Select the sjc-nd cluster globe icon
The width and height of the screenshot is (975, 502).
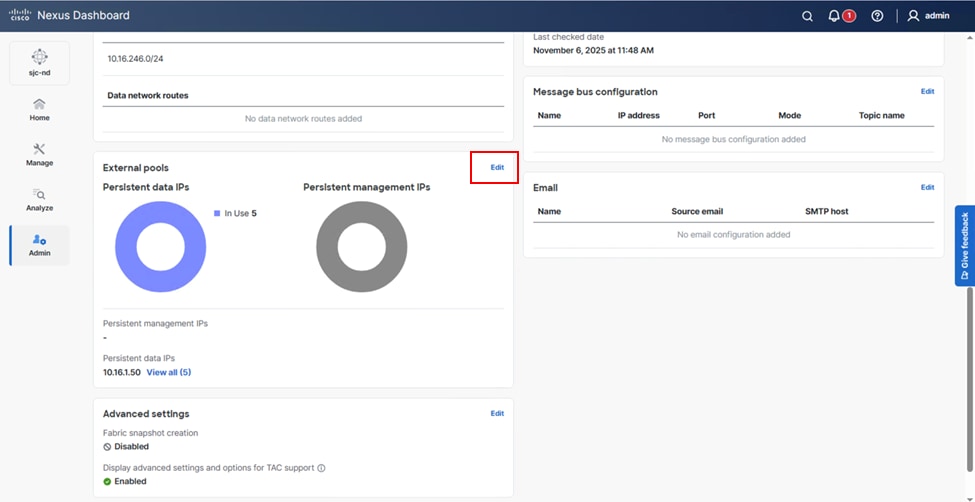[x=40, y=57]
